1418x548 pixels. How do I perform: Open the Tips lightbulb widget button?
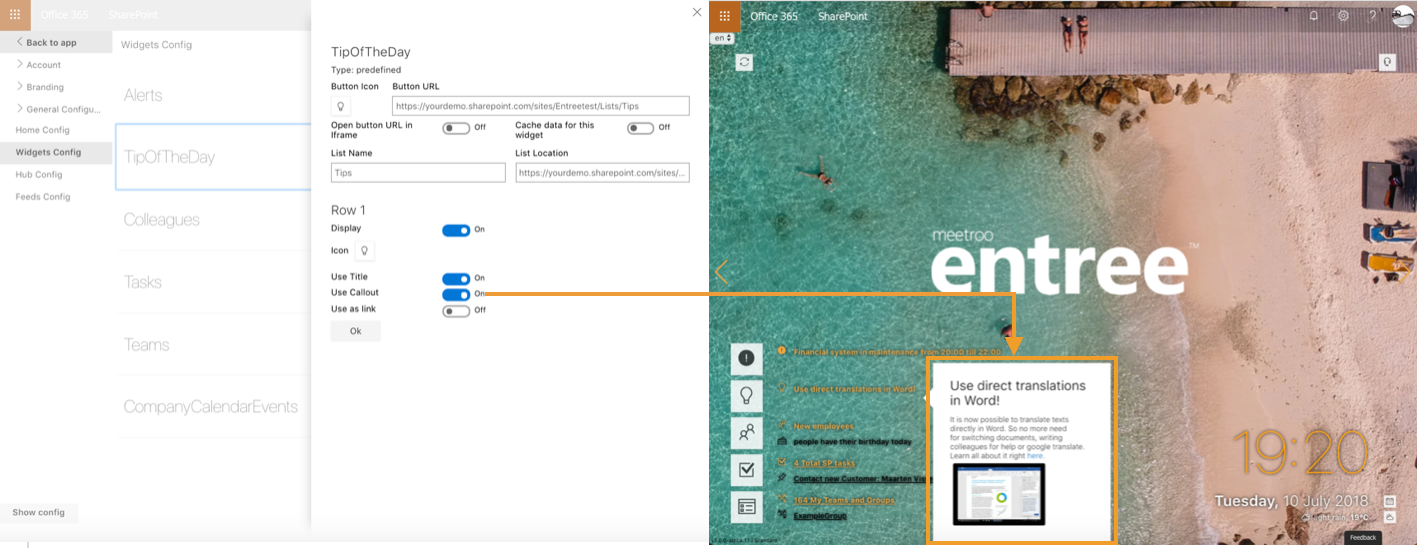(x=746, y=396)
